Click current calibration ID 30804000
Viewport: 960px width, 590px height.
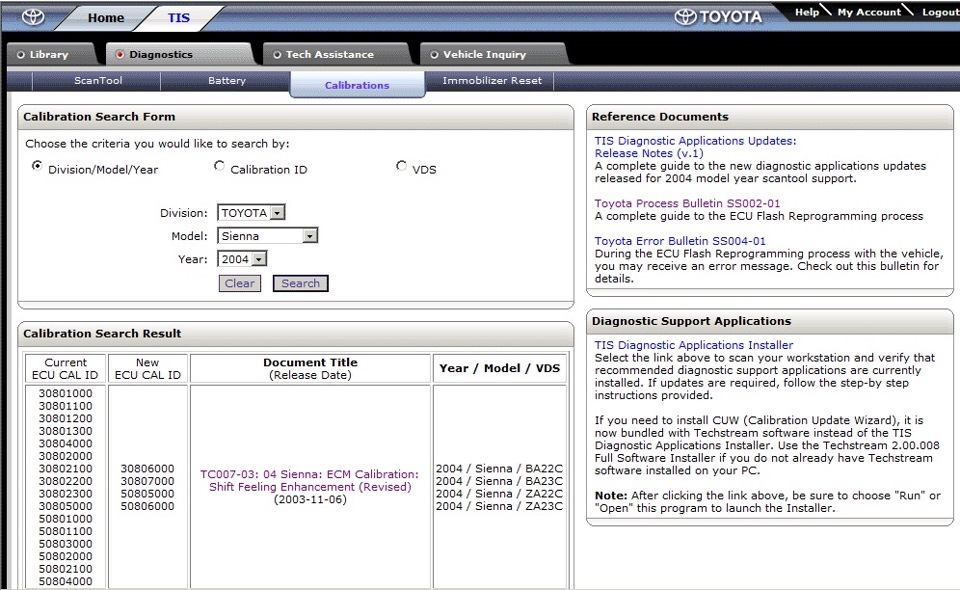[66, 444]
